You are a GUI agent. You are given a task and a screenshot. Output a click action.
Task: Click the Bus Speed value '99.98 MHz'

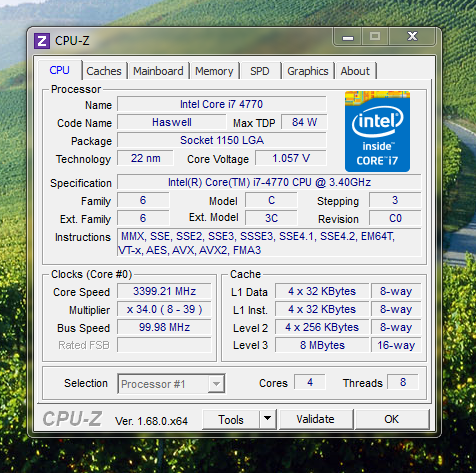point(164,327)
